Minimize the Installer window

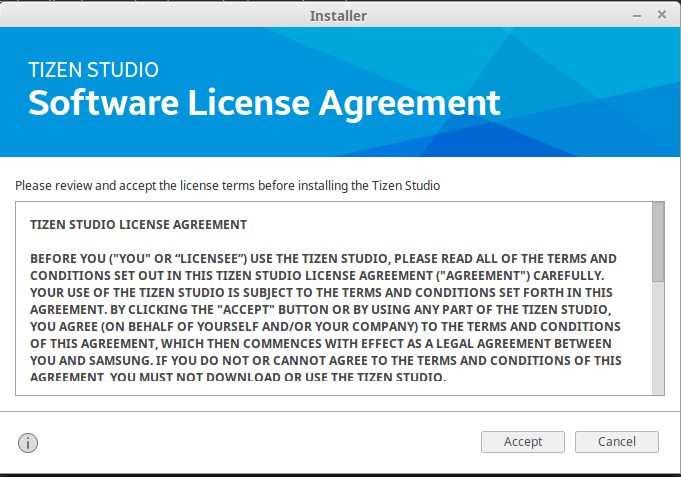[637, 16]
